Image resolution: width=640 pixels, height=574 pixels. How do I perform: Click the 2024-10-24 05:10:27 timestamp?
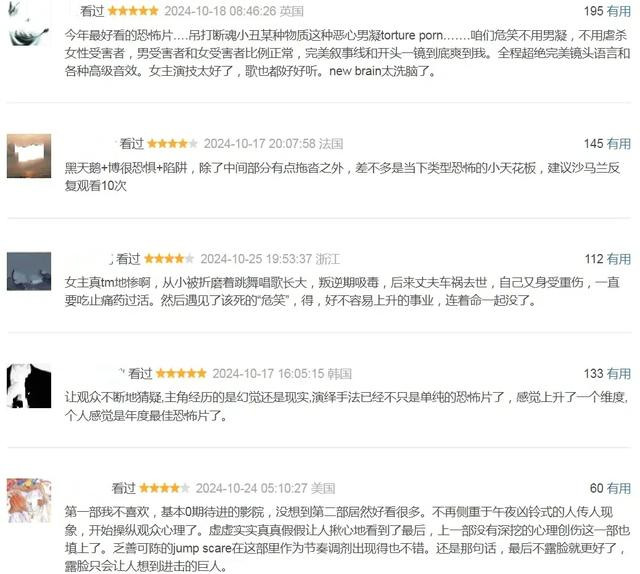tap(251, 488)
